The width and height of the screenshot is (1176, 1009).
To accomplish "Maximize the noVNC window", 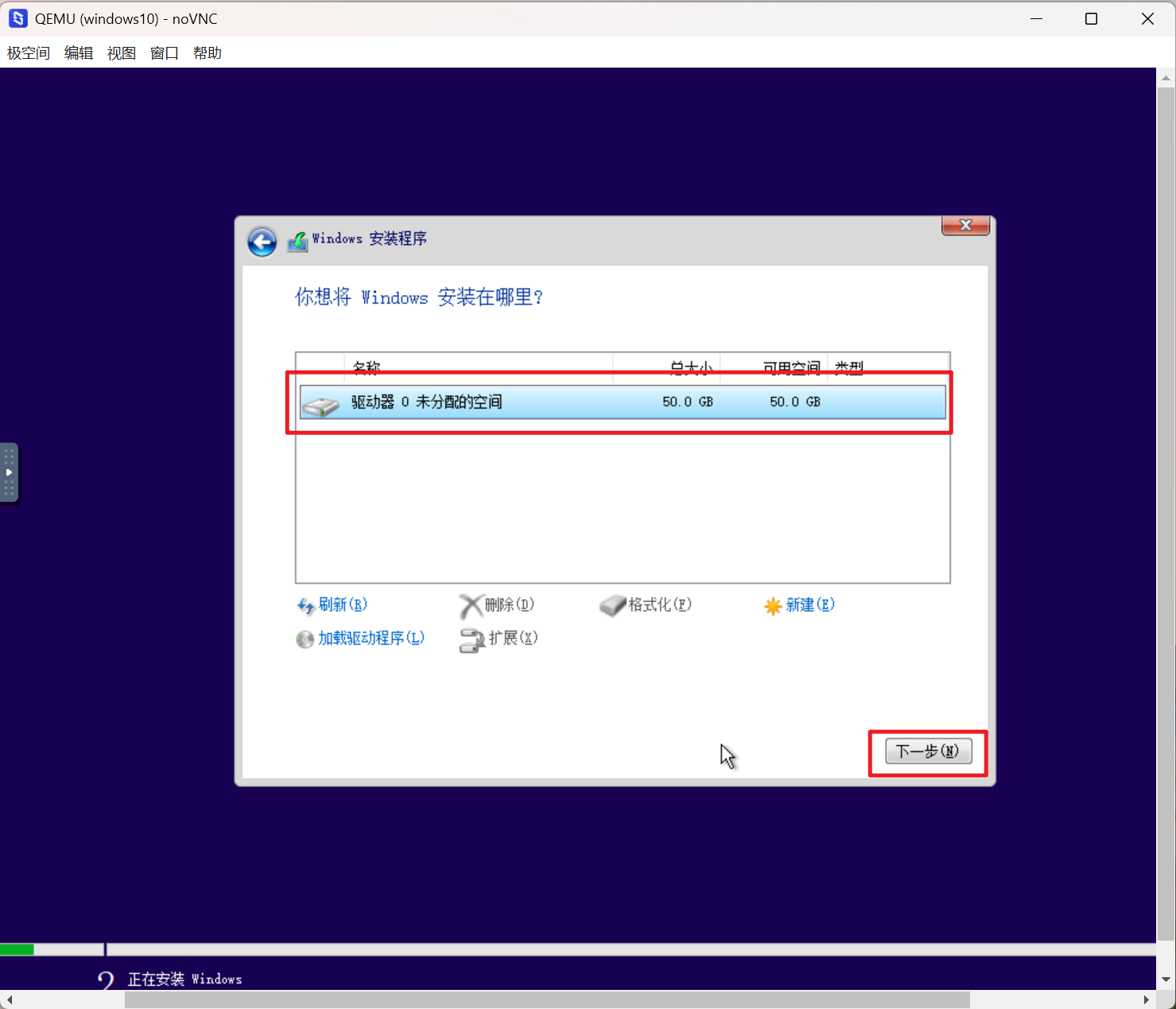I will click(1091, 18).
